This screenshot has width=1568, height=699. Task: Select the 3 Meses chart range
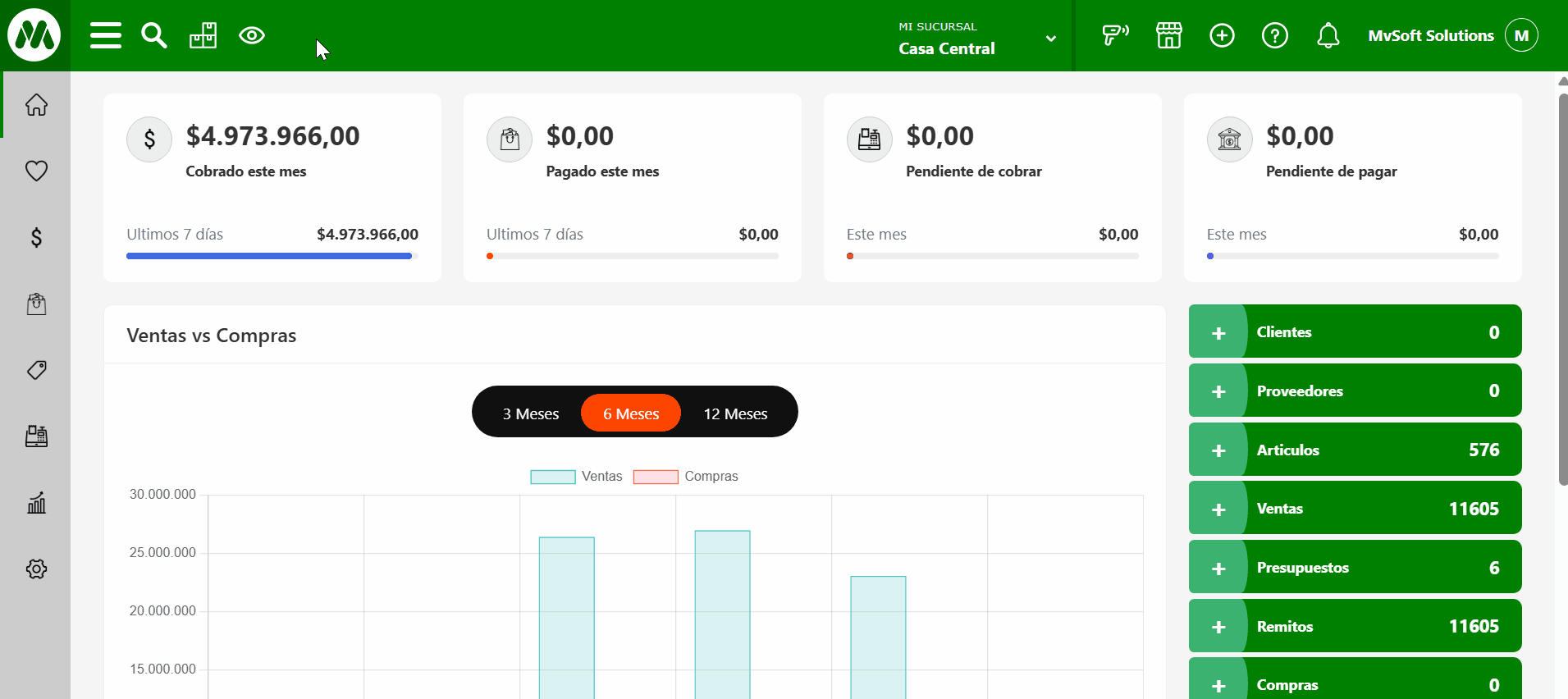[x=530, y=413]
